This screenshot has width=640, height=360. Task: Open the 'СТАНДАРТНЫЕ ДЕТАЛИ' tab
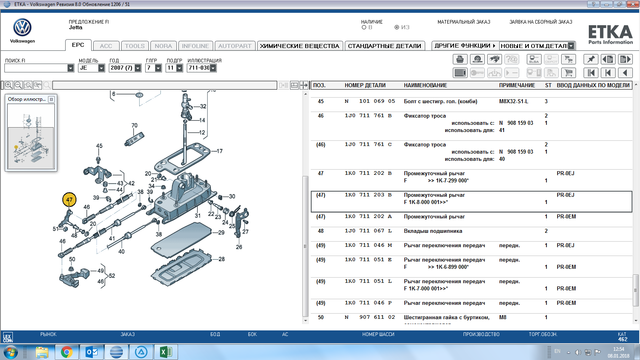384,46
